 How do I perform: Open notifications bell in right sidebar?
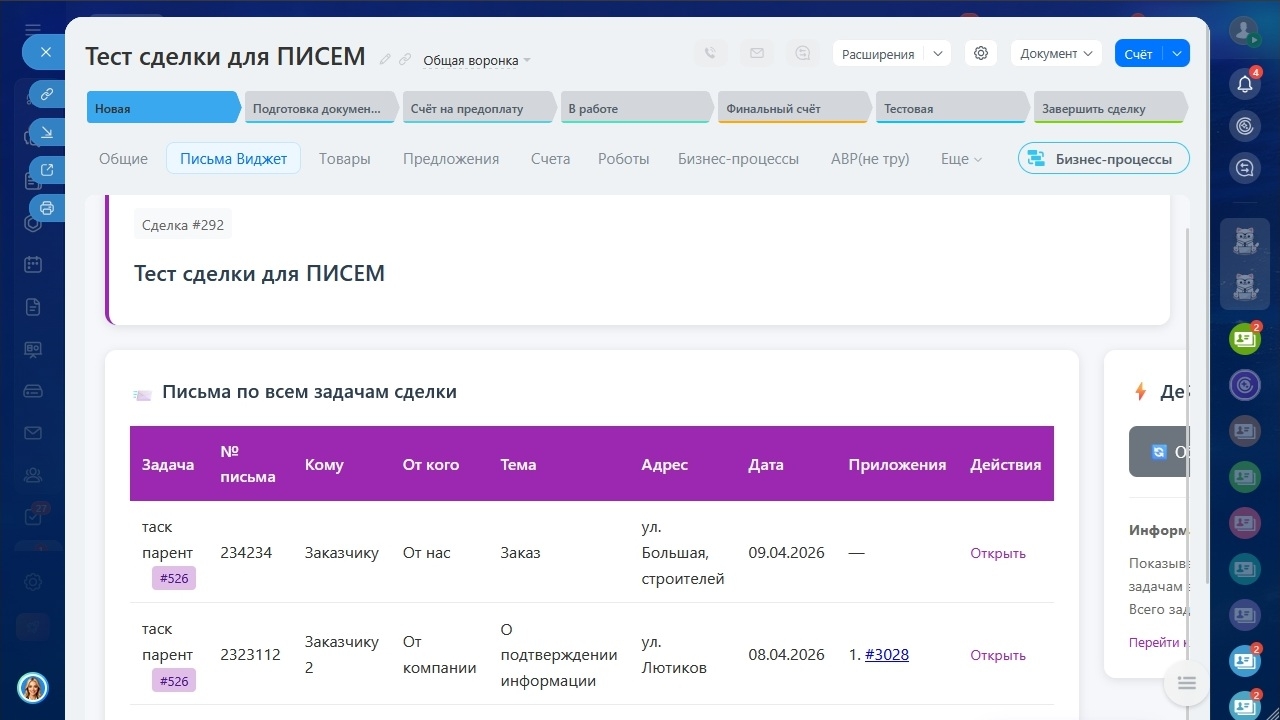tap(1245, 84)
